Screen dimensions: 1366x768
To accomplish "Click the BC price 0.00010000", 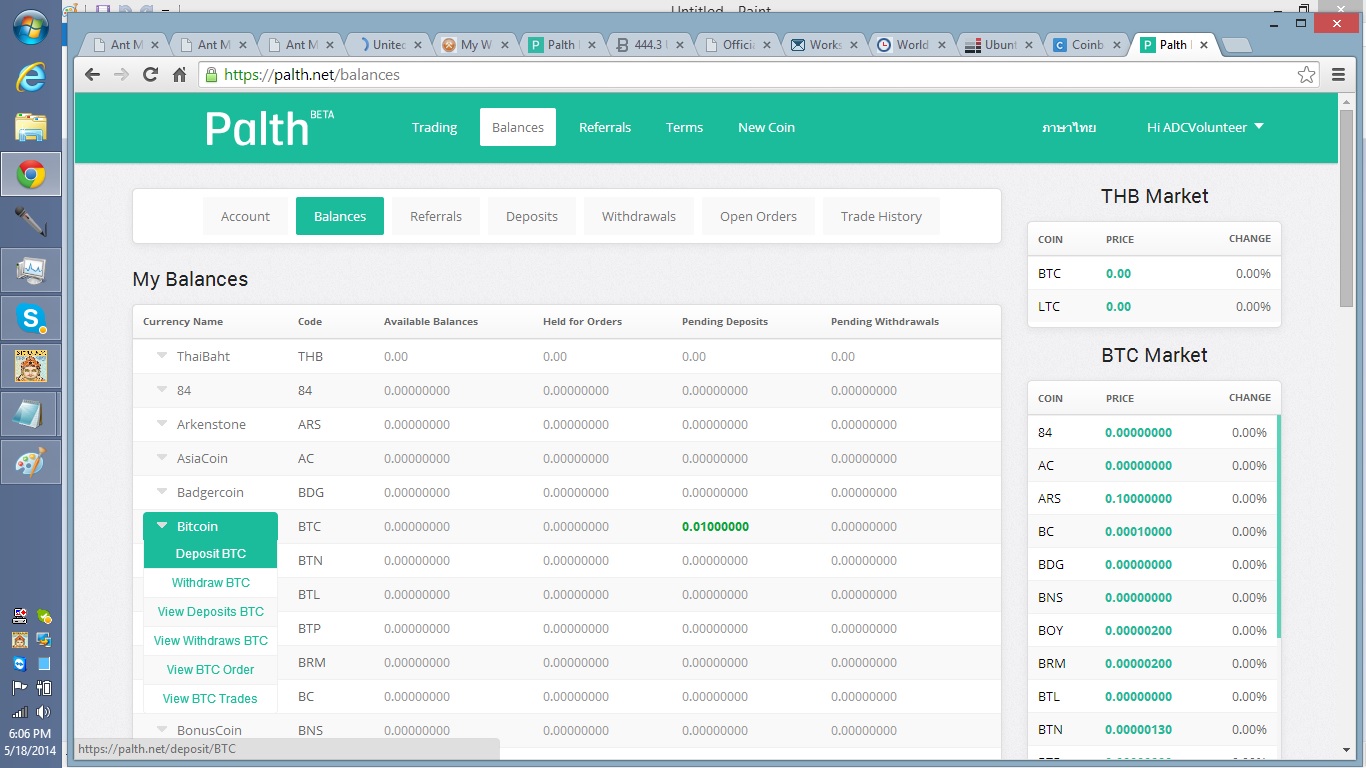I will [x=1138, y=531].
